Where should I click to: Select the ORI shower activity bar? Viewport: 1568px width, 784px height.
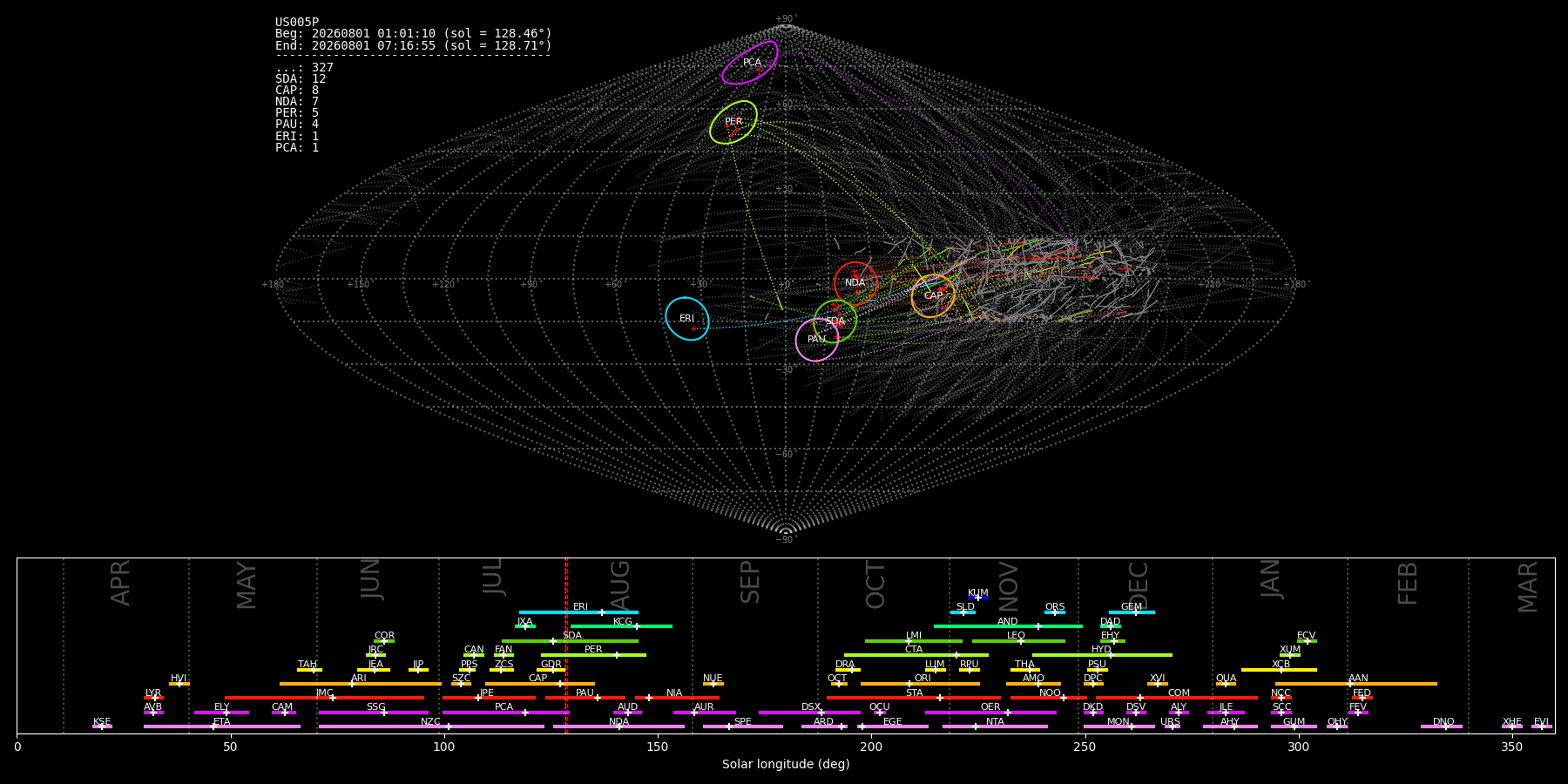click(x=920, y=684)
